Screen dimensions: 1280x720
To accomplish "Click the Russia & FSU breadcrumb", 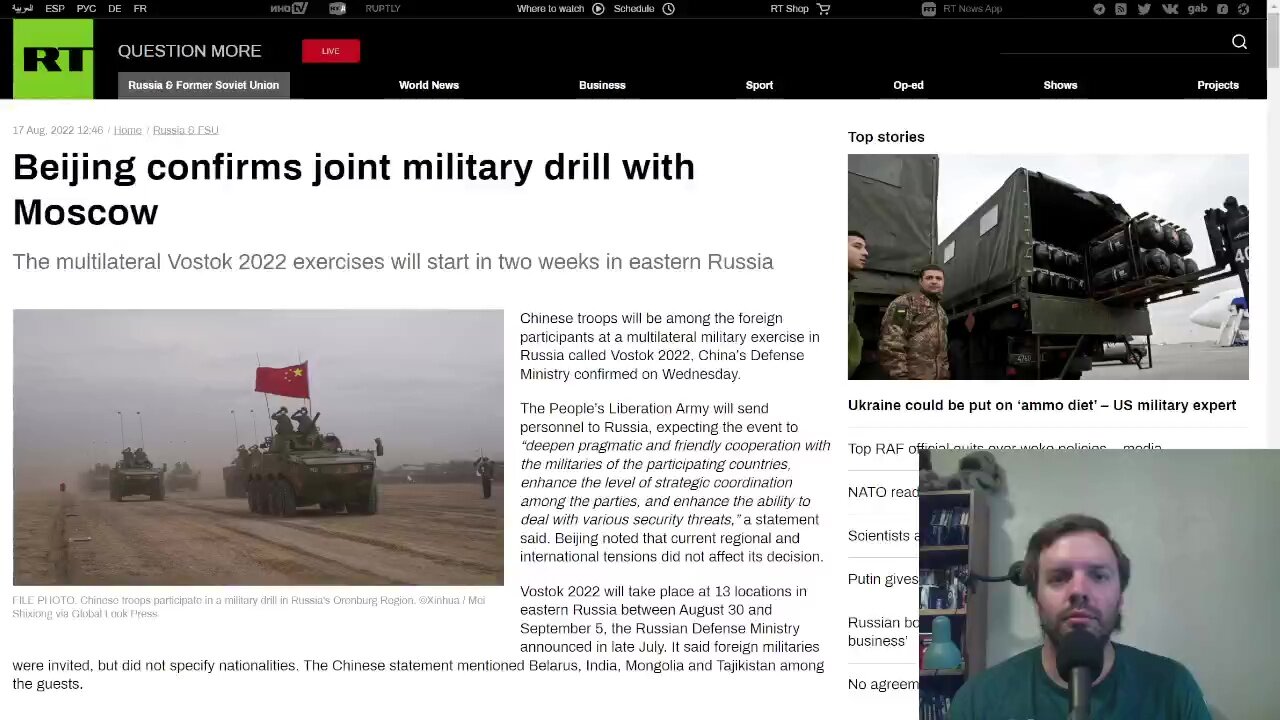I will coord(185,130).
